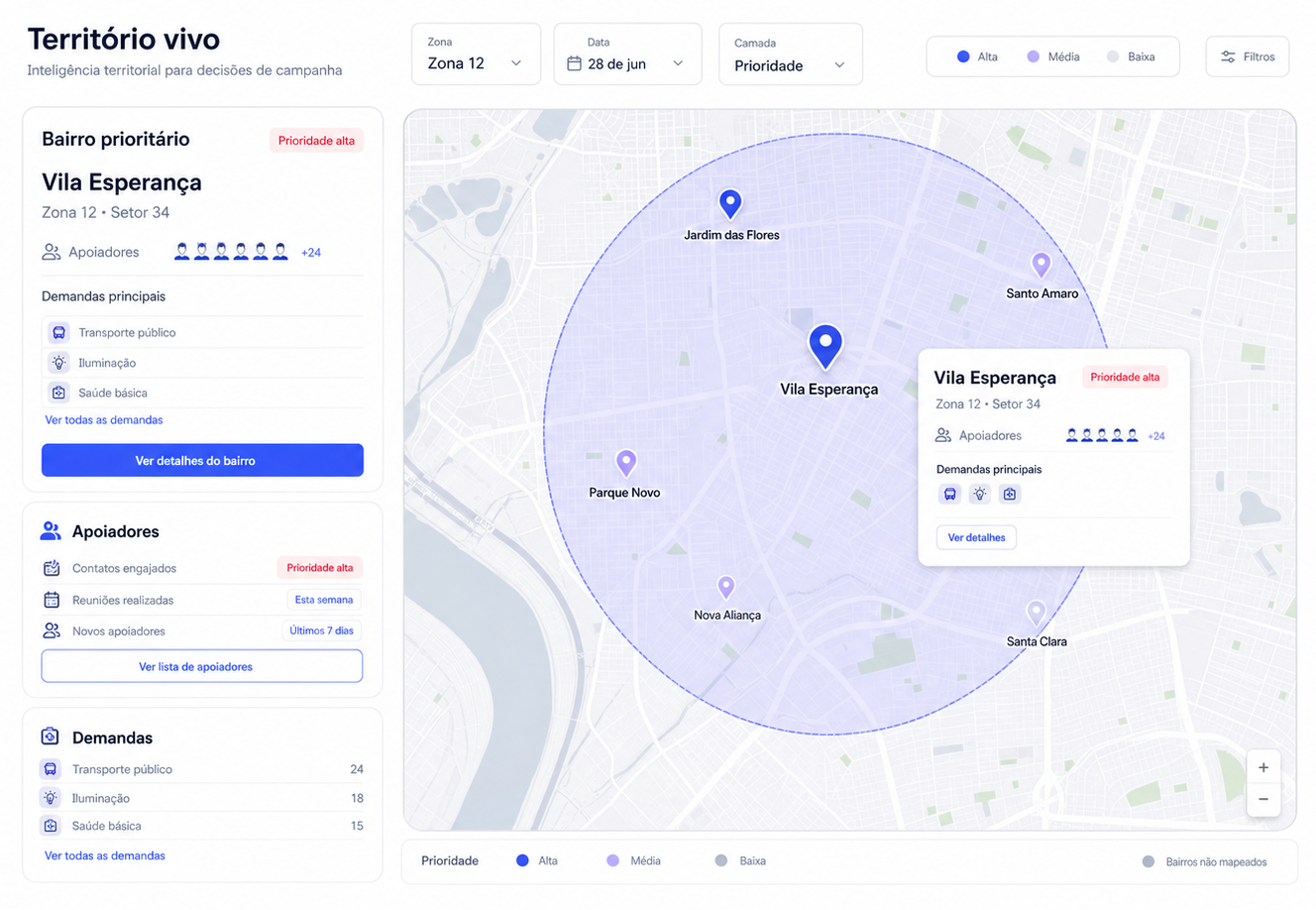Viewport: 1316px width, 910px height.
Task: Click the Apoiadores section people icon
Action: [x=51, y=531]
